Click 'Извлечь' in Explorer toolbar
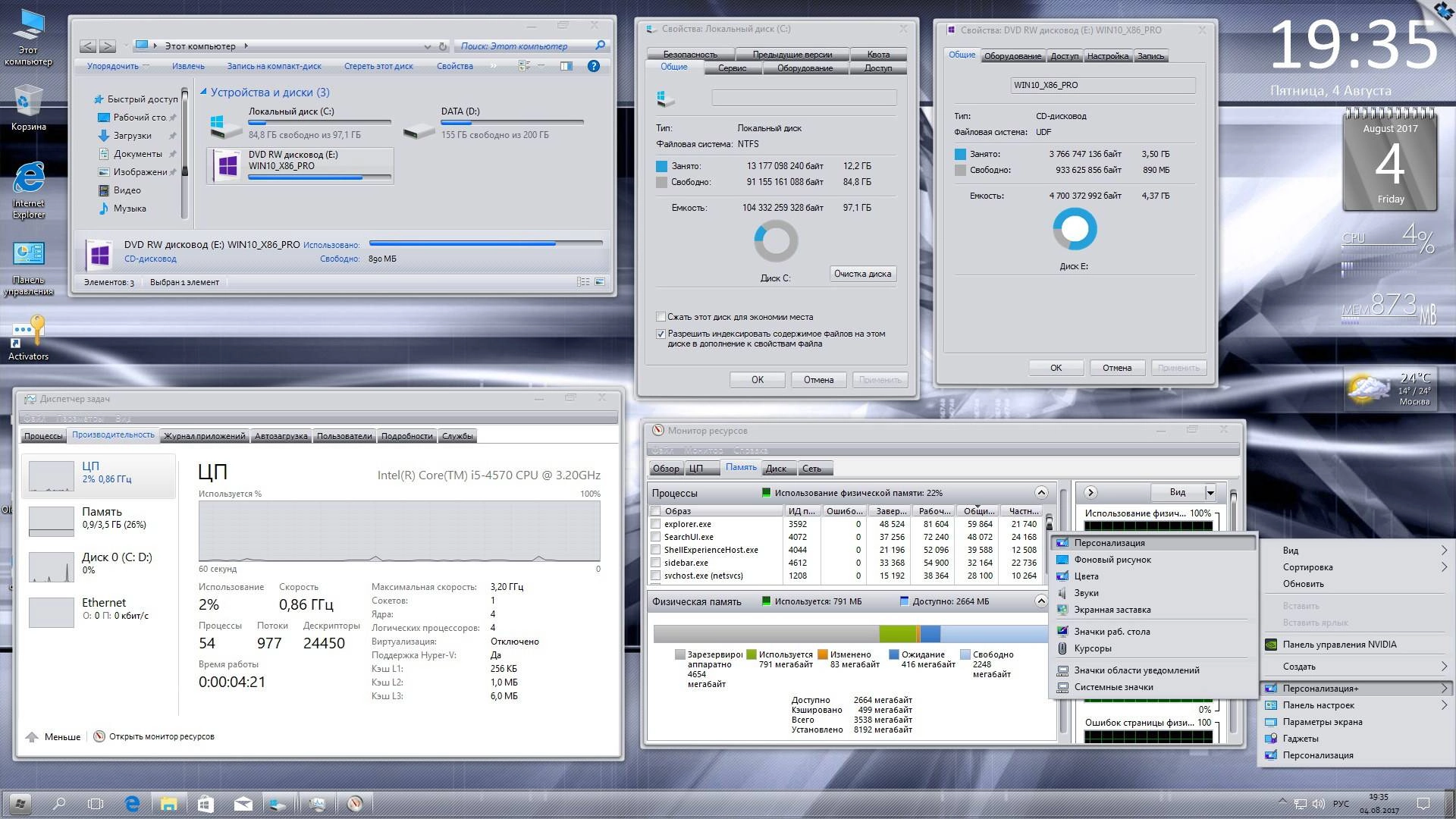This screenshot has width=1456, height=819. click(188, 66)
